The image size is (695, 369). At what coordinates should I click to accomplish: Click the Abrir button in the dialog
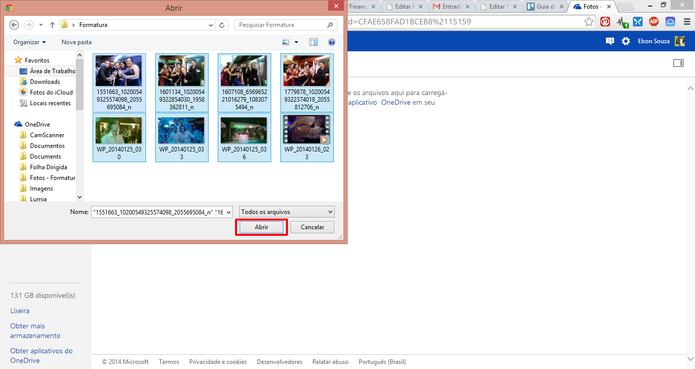pyautogui.click(x=262, y=227)
